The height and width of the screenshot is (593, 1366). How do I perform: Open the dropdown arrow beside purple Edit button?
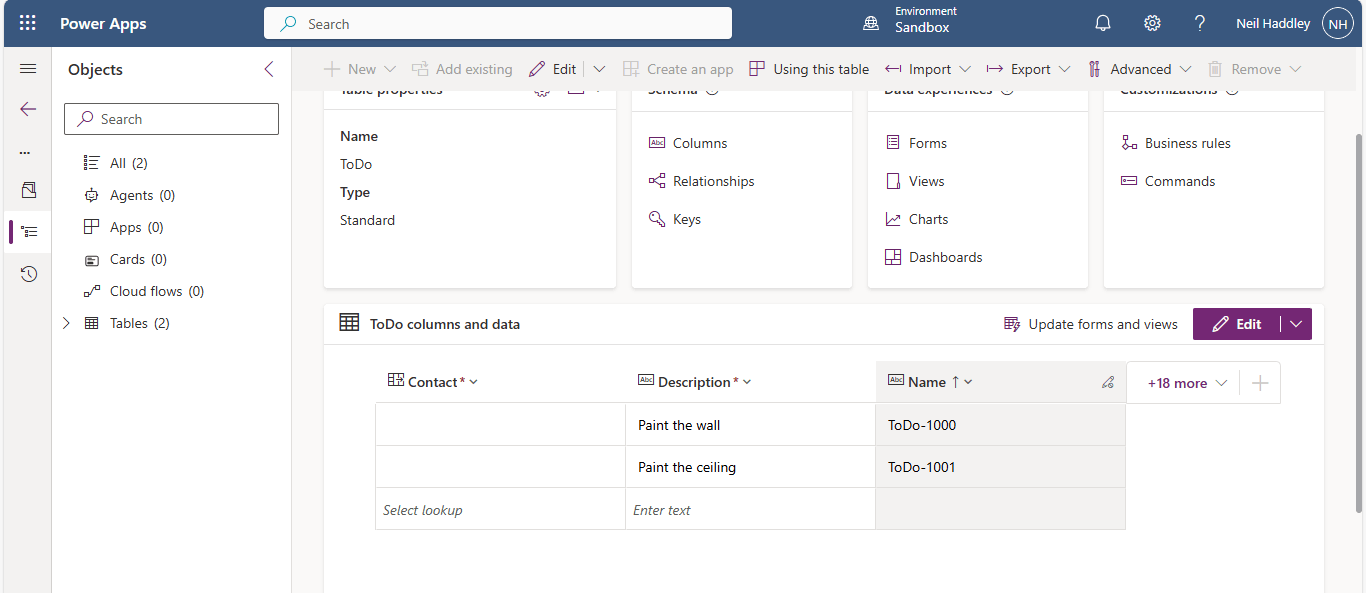[1296, 324]
